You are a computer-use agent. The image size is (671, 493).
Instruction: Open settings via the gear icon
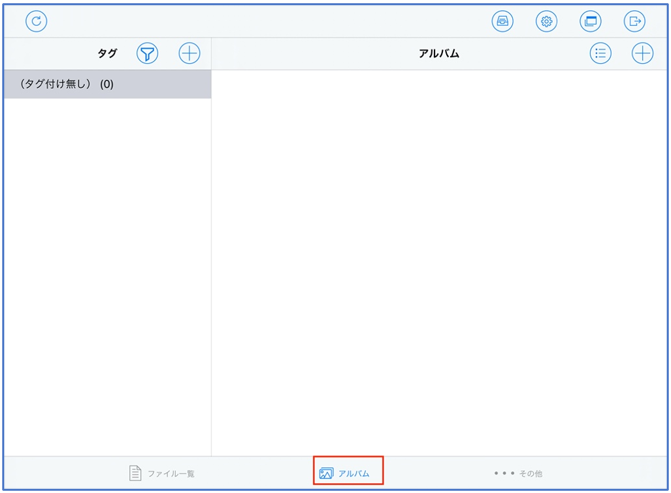click(x=546, y=21)
